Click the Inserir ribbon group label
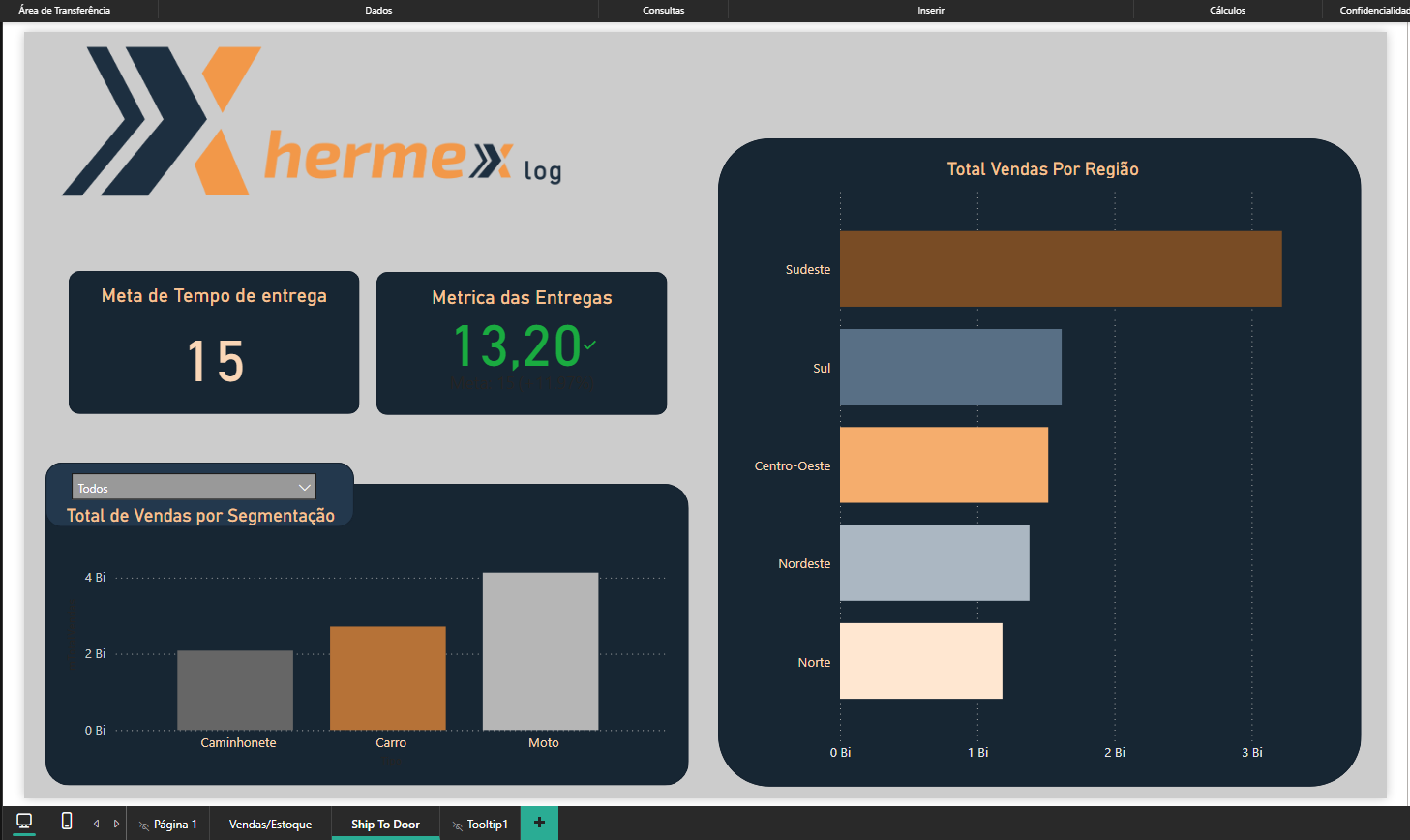The image size is (1410, 840). click(x=931, y=10)
